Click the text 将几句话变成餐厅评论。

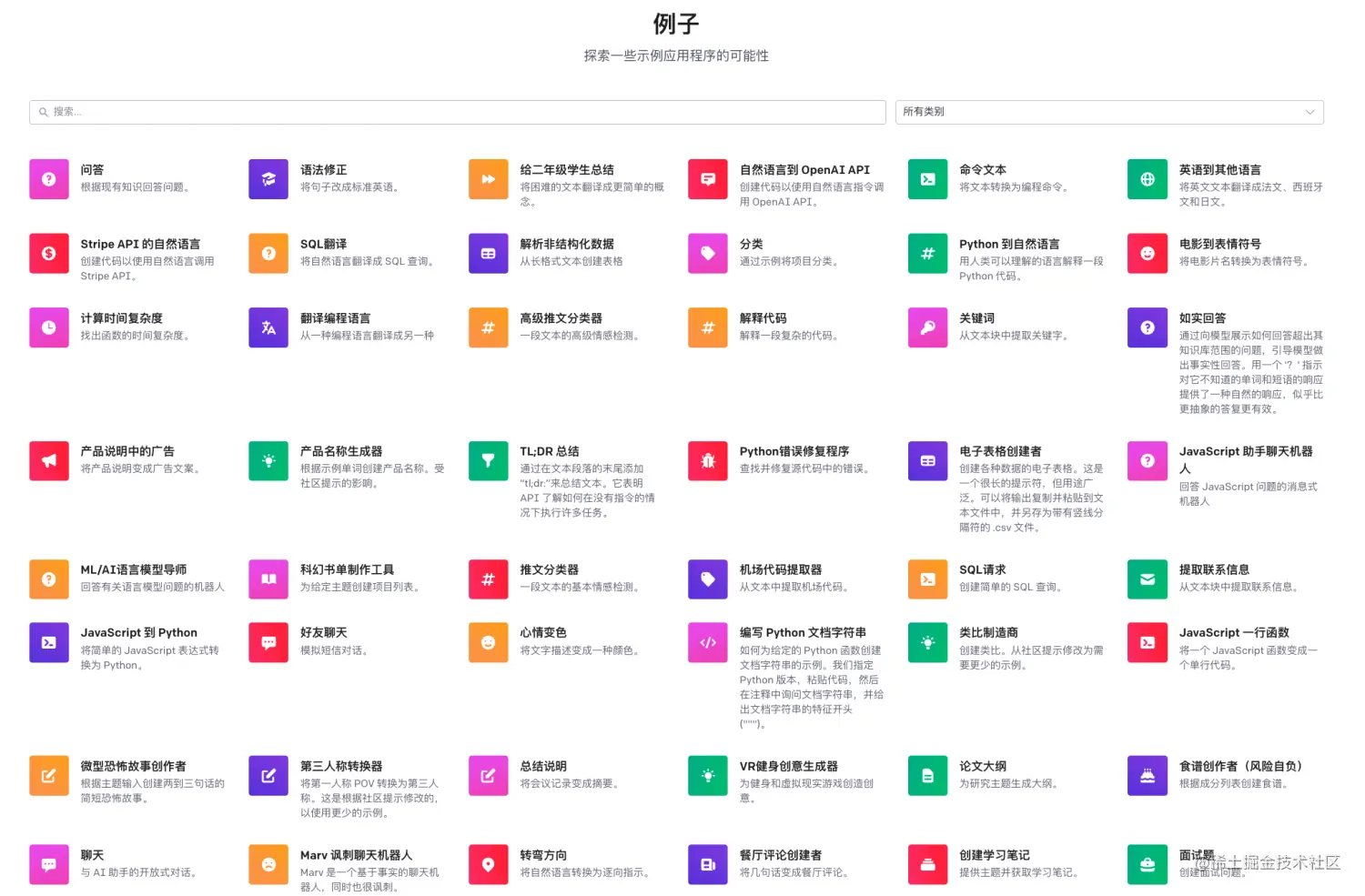[x=795, y=872]
